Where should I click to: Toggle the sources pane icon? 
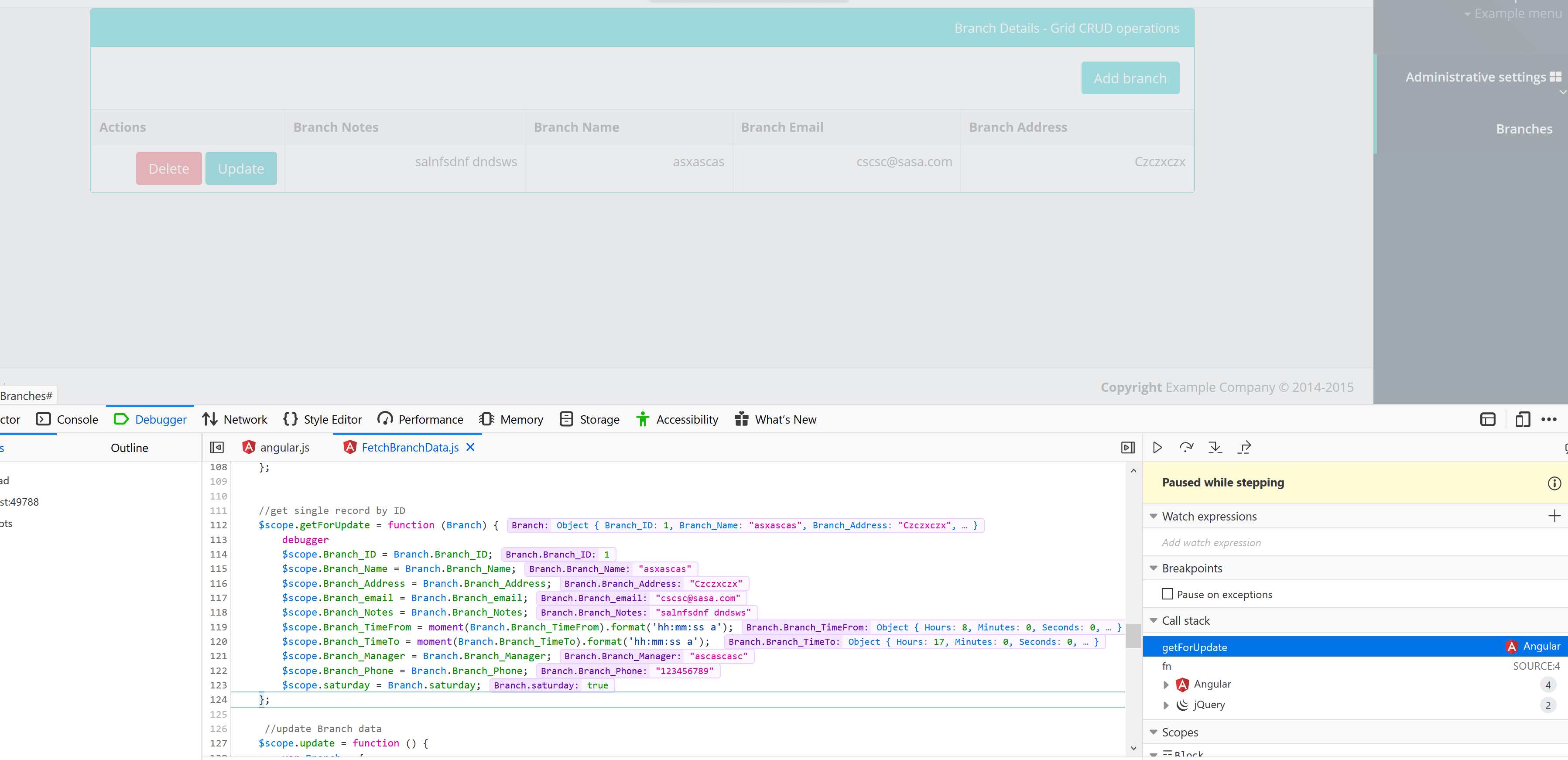pyautogui.click(x=217, y=448)
